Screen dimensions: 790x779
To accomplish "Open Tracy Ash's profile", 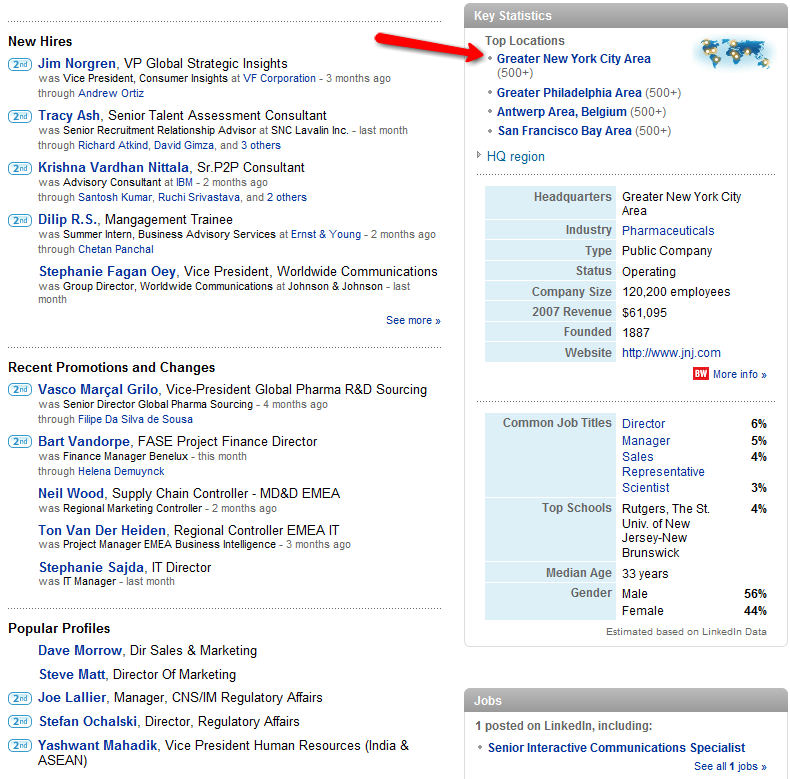I will pyautogui.click(x=69, y=115).
